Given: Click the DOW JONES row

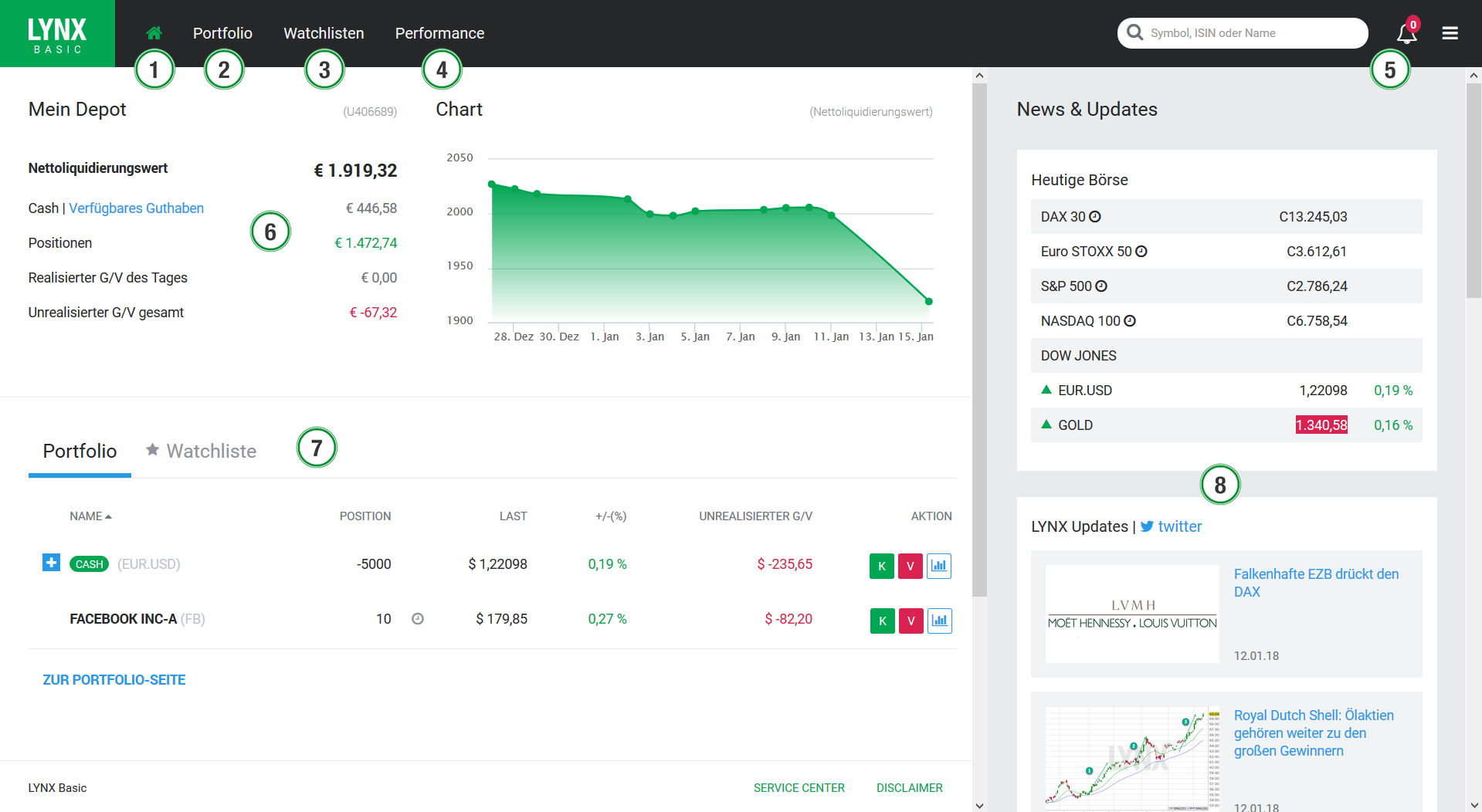Looking at the screenshot, I should (x=1226, y=356).
